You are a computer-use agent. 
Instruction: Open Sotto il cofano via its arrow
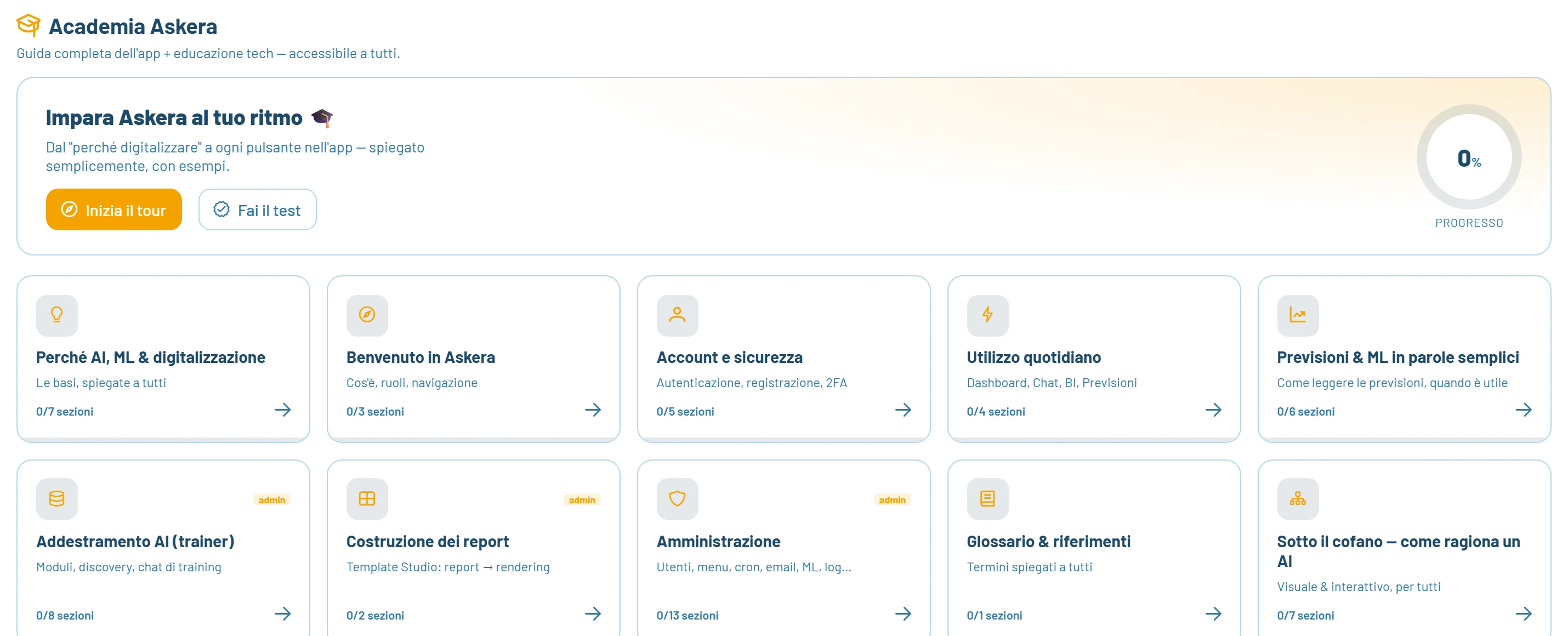click(x=1524, y=614)
